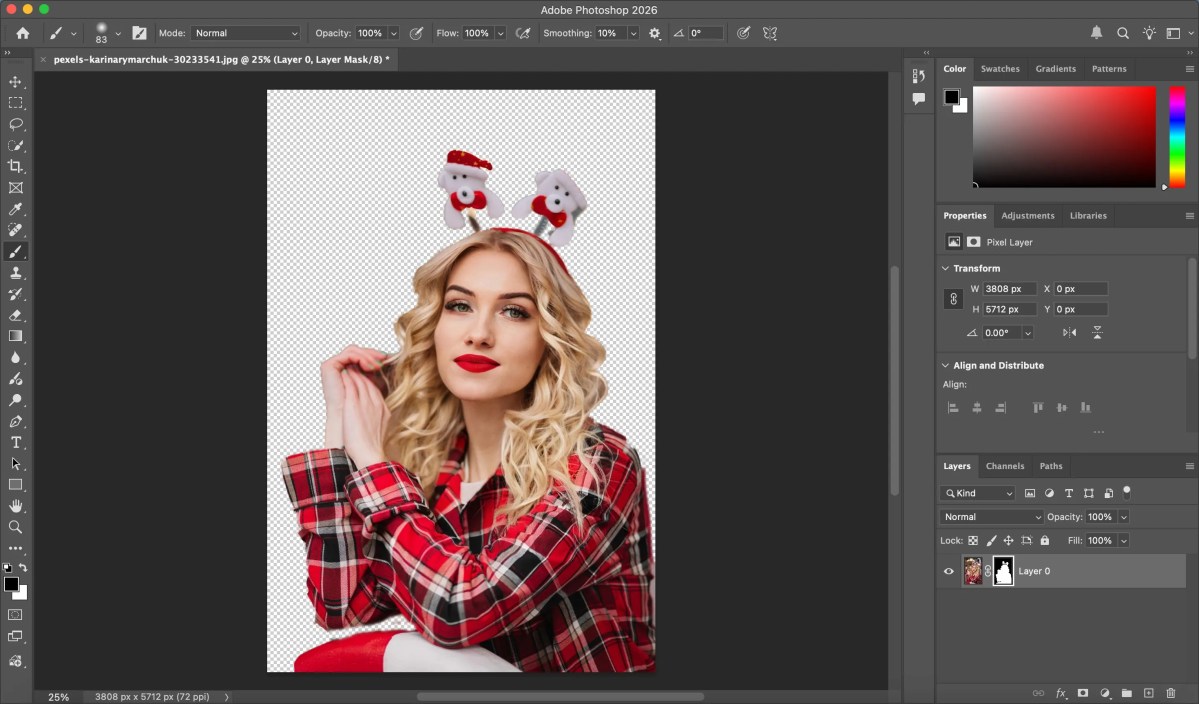
Task: Hide Layer 0 via its eye icon
Action: tap(948, 571)
